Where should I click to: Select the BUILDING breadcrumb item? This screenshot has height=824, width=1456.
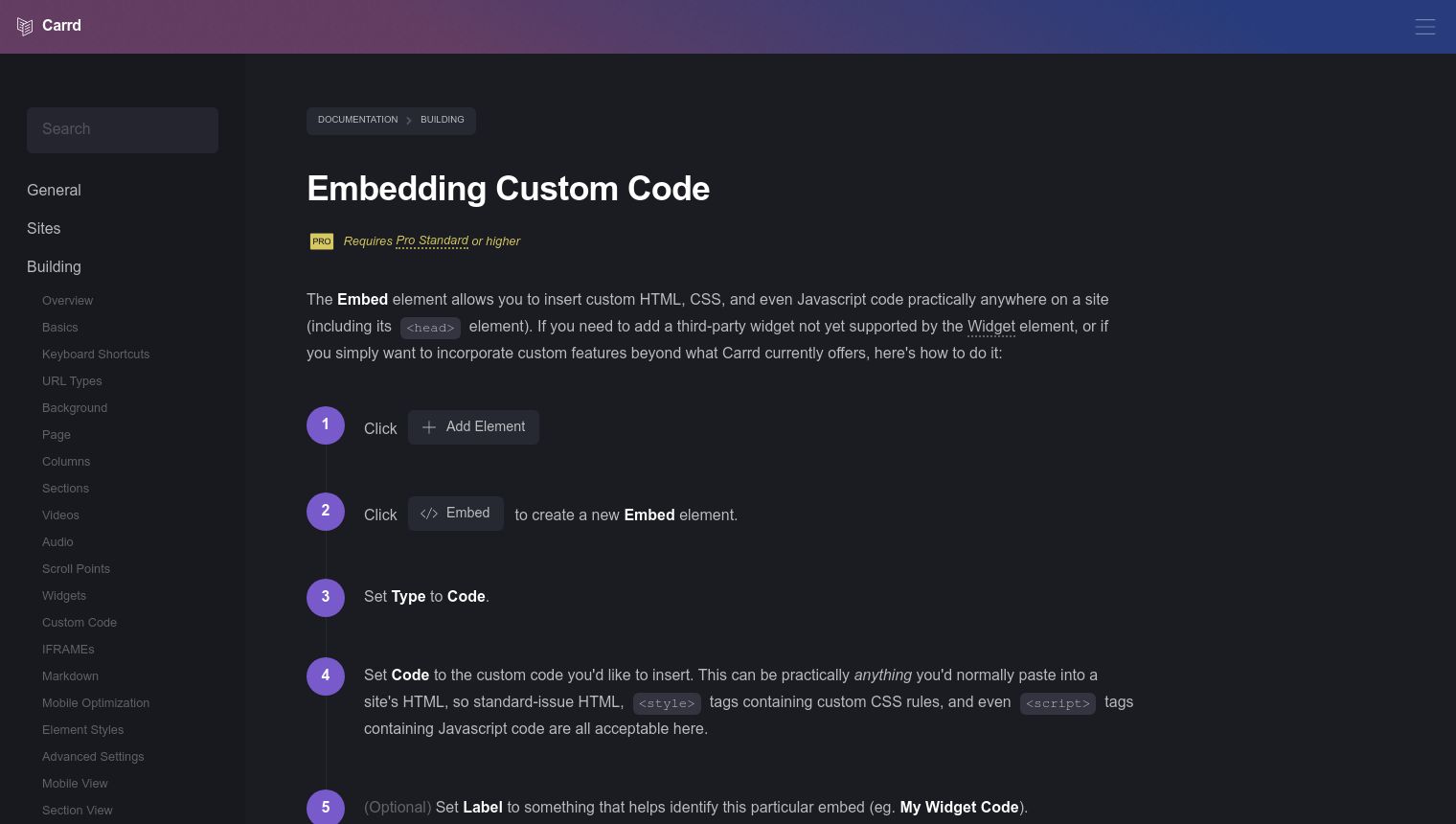click(x=442, y=120)
